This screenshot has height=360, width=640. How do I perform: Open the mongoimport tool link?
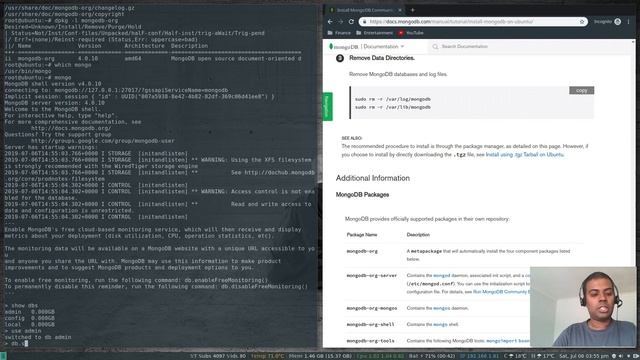point(502,341)
